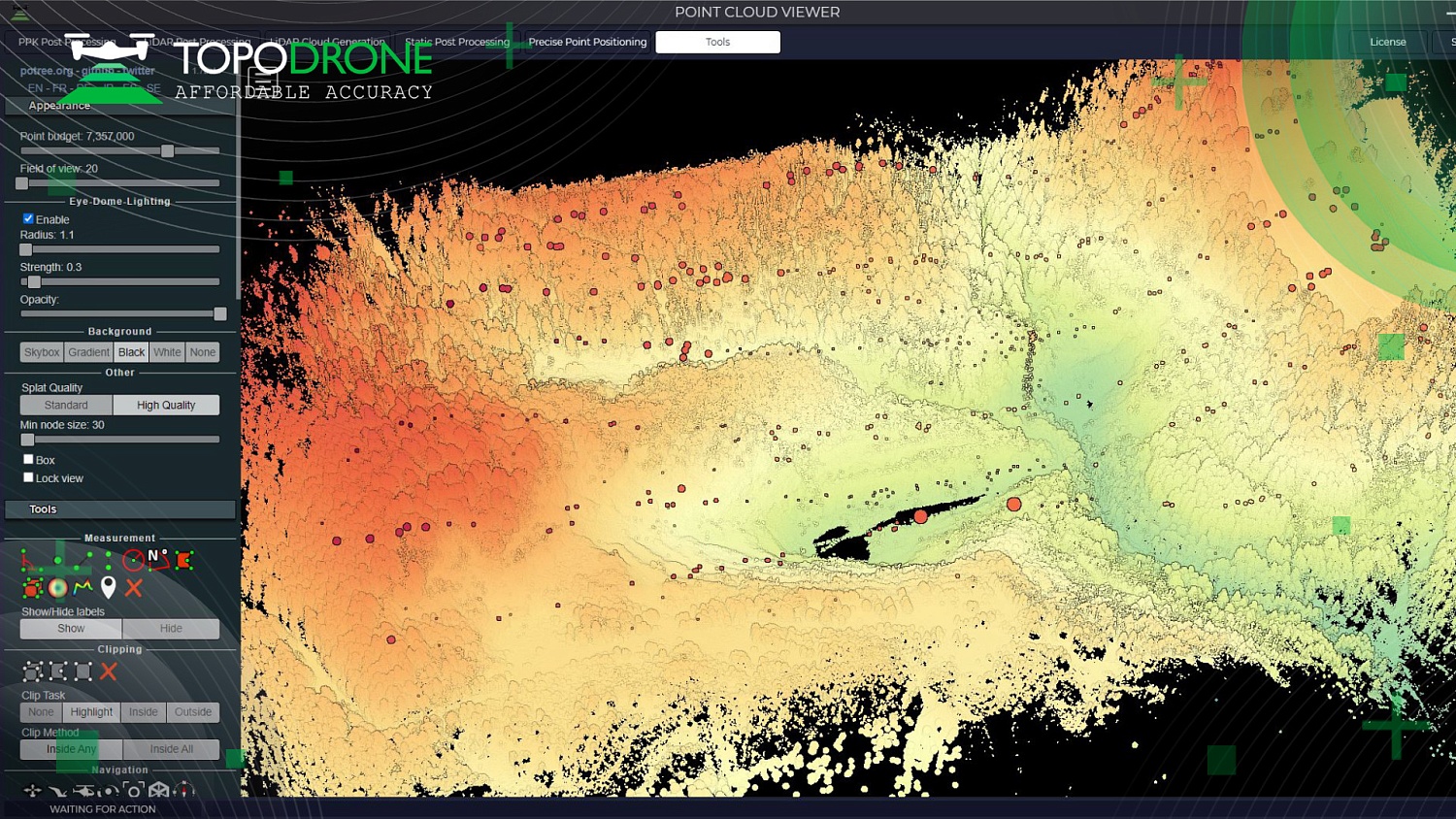Adjust the Point budget slider
Image resolution: width=1456 pixels, height=819 pixels.
[x=168, y=151]
